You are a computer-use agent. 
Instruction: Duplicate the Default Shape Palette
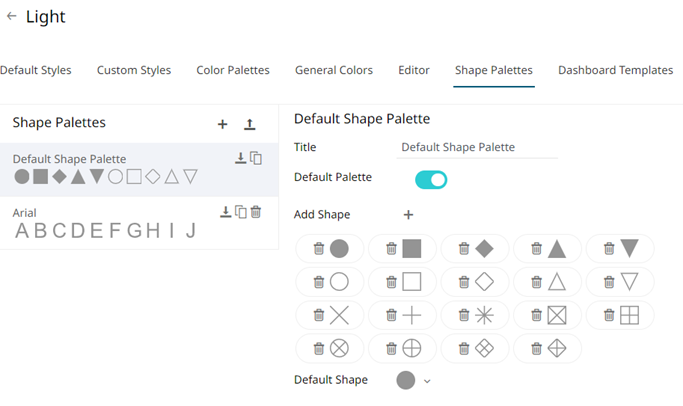pos(256,158)
